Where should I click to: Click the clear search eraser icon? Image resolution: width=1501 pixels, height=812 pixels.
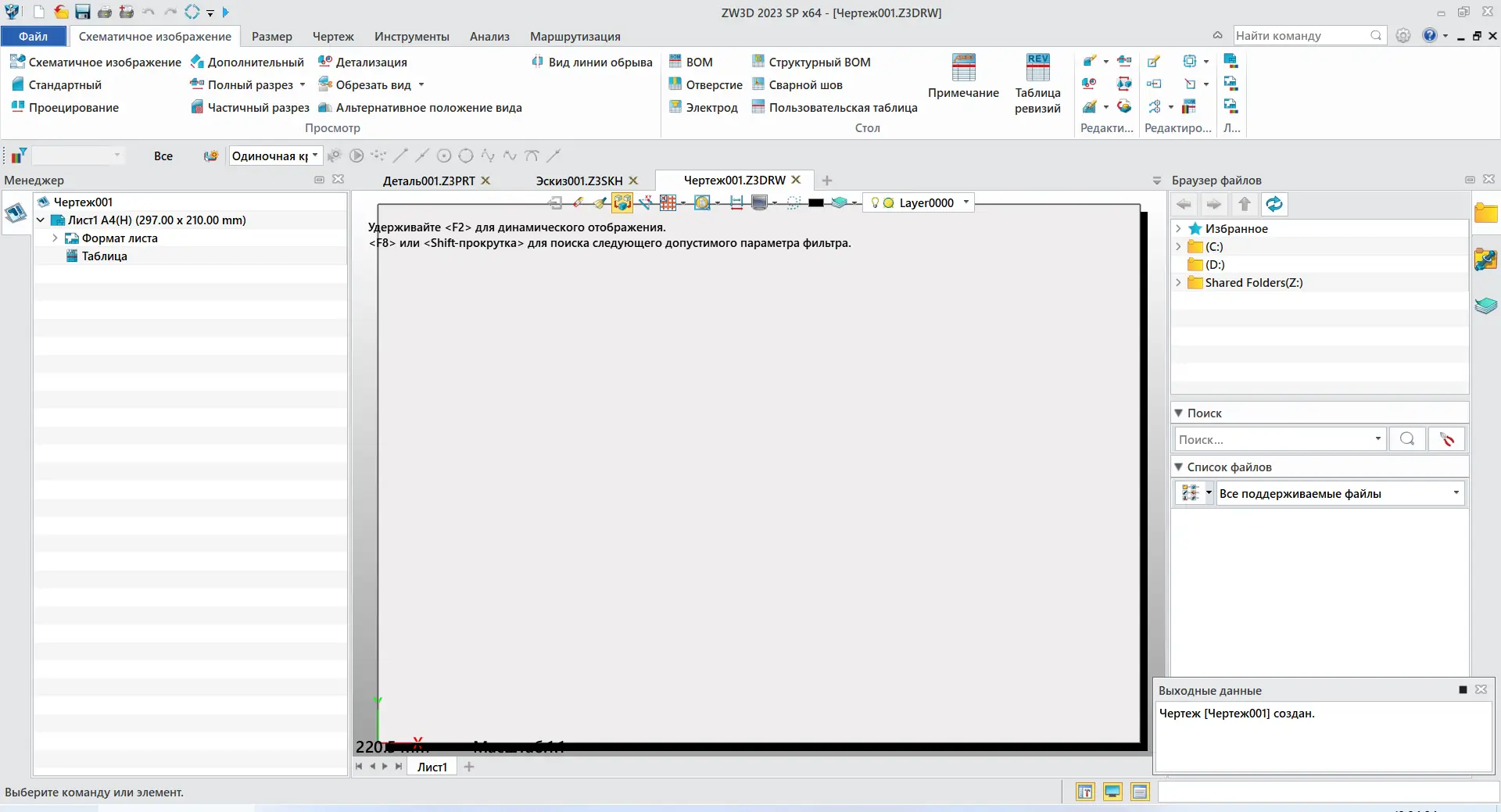tap(1446, 439)
